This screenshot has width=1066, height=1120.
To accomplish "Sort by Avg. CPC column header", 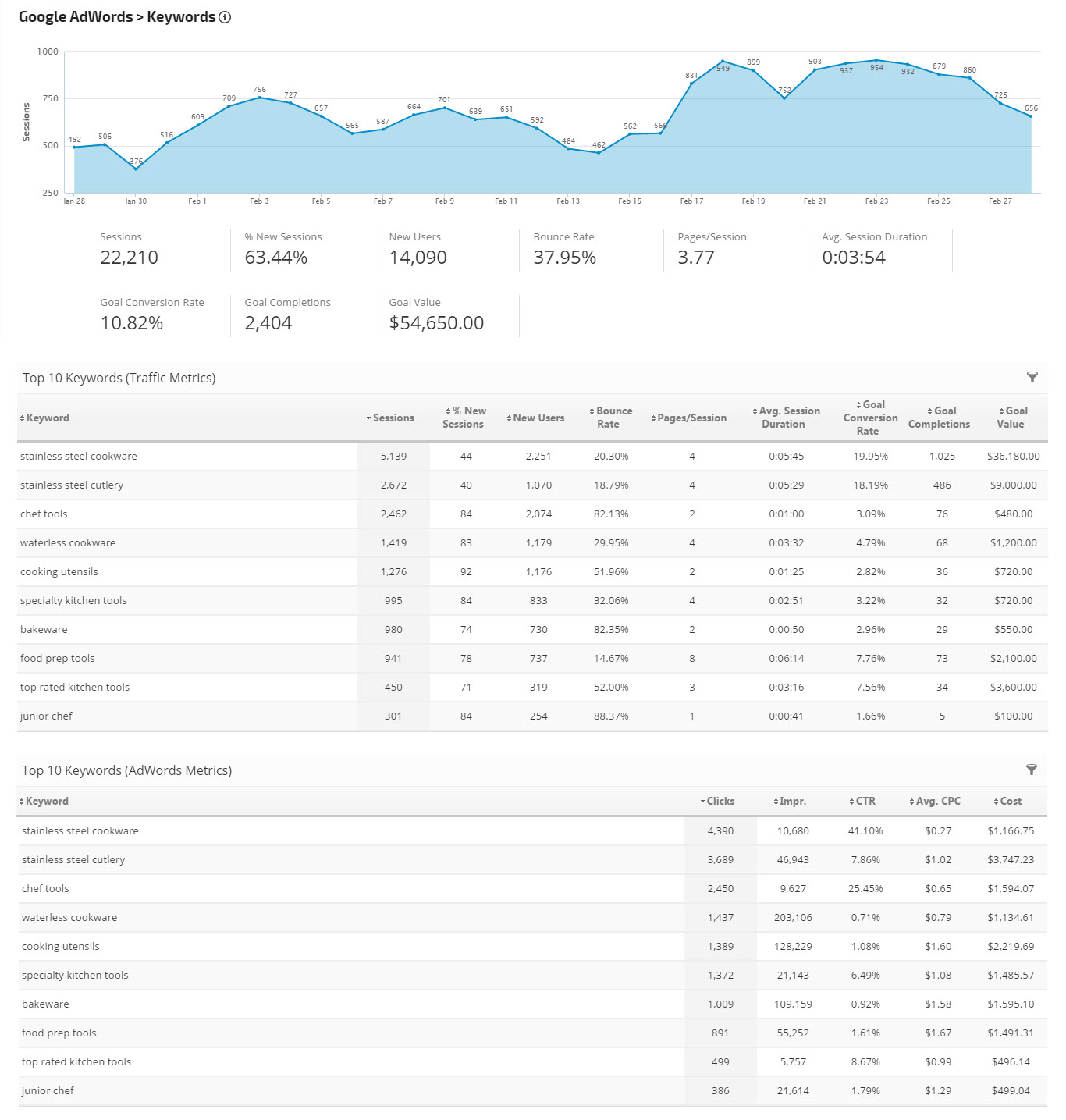I will 937,802.
